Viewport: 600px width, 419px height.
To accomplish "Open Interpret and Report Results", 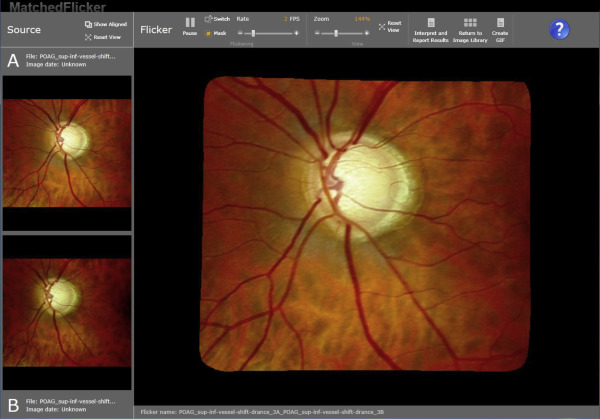I will tap(431, 22).
